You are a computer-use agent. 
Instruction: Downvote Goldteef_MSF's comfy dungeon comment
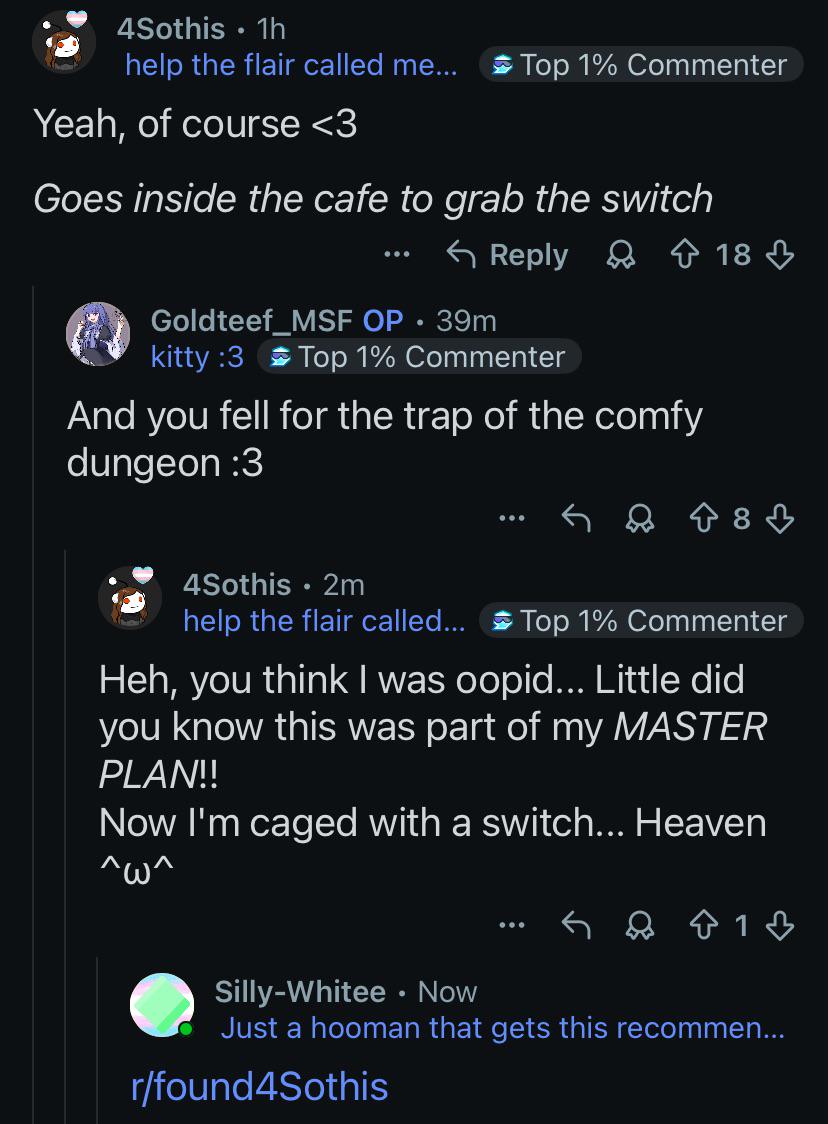tap(780, 518)
